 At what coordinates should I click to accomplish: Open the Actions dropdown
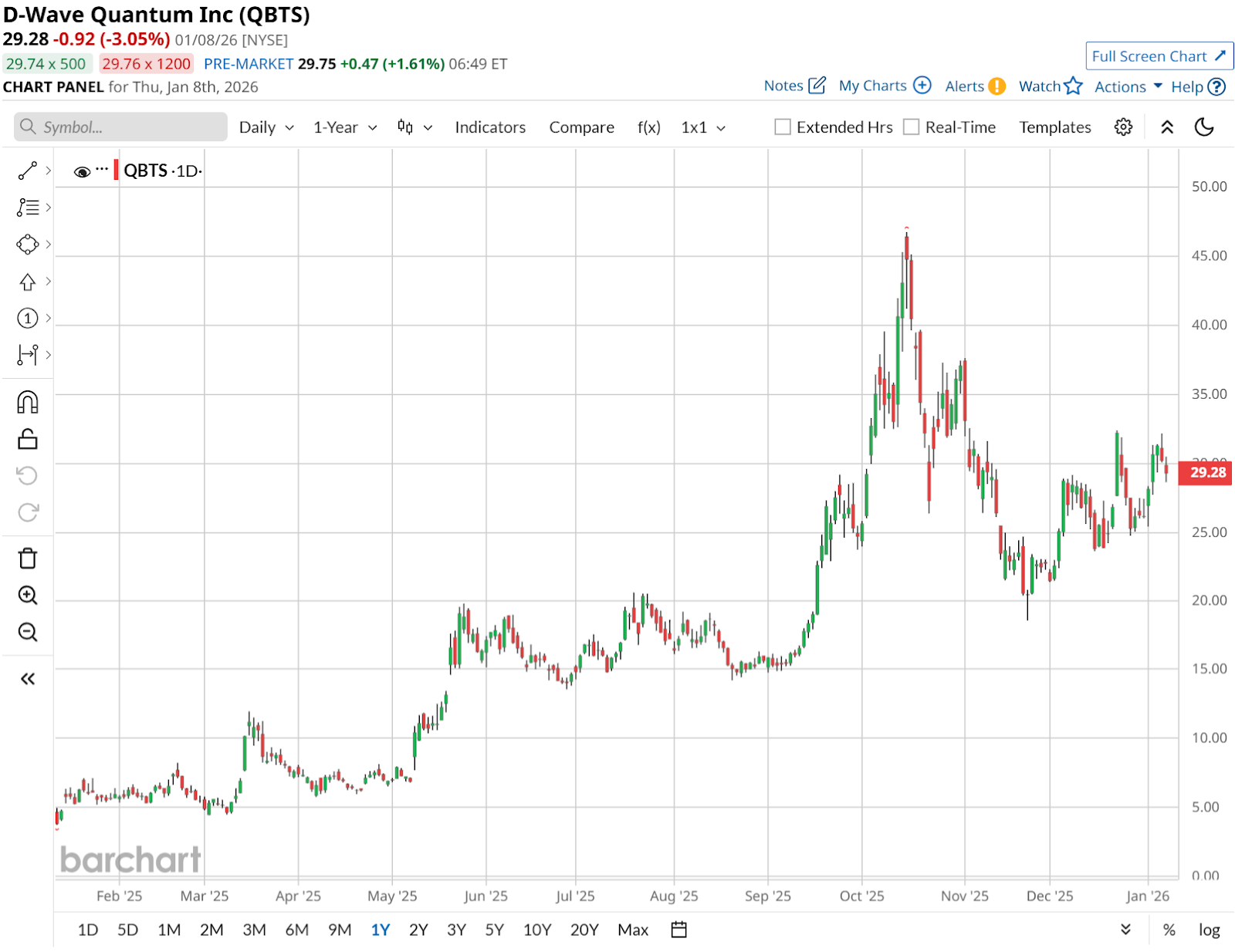coord(1128,86)
